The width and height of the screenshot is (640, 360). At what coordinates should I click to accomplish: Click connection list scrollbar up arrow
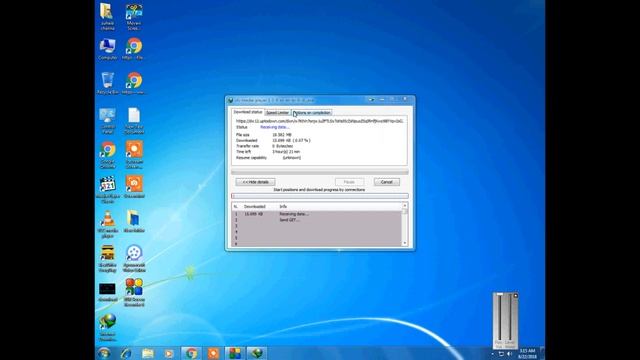[404, 206]
